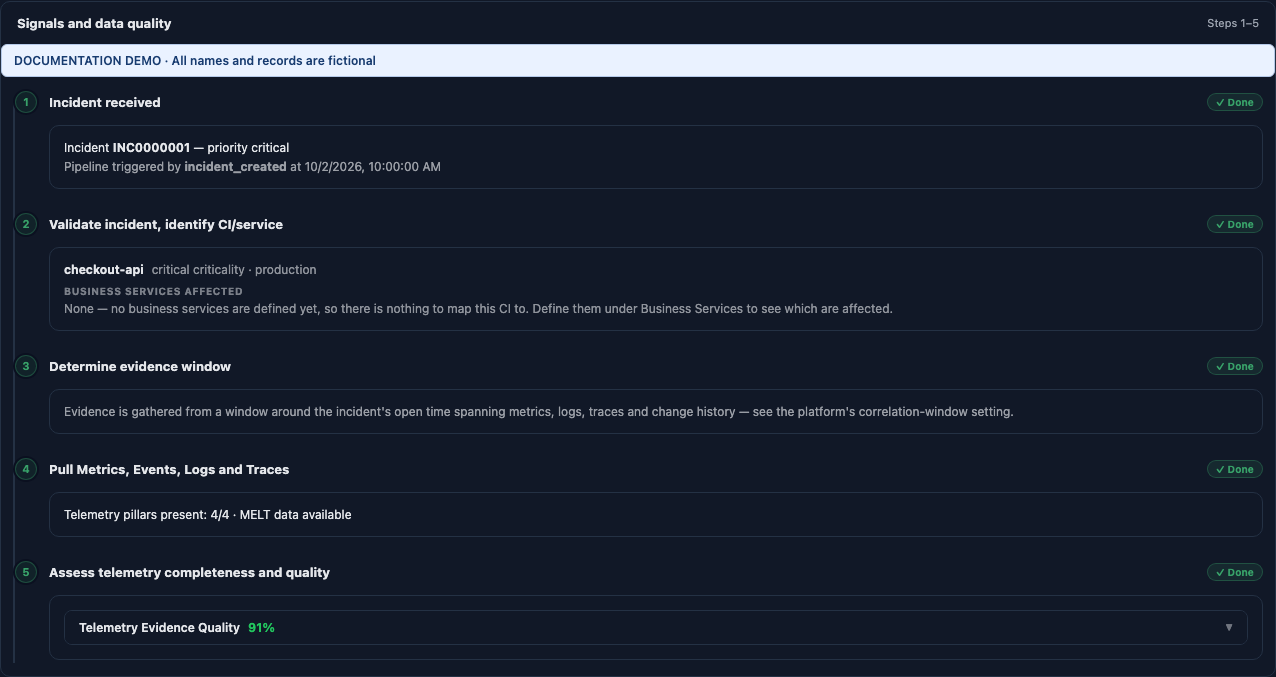Click 'Pull Metrics, Events, Logs and Traces' title
The width and height of the screenshot is (1276, 677).
coord(169,469)
